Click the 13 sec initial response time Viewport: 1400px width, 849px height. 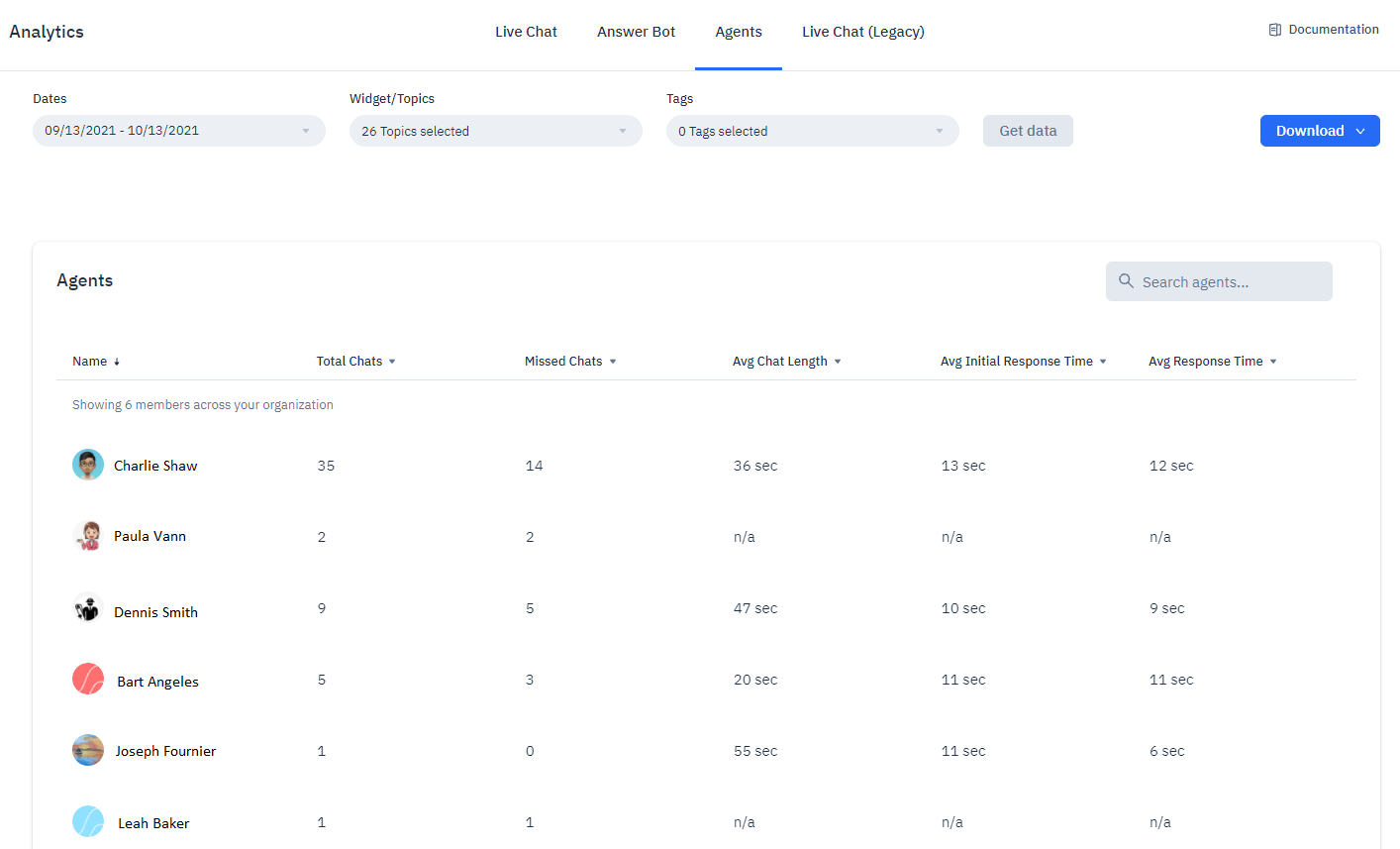tap(963, 466)
